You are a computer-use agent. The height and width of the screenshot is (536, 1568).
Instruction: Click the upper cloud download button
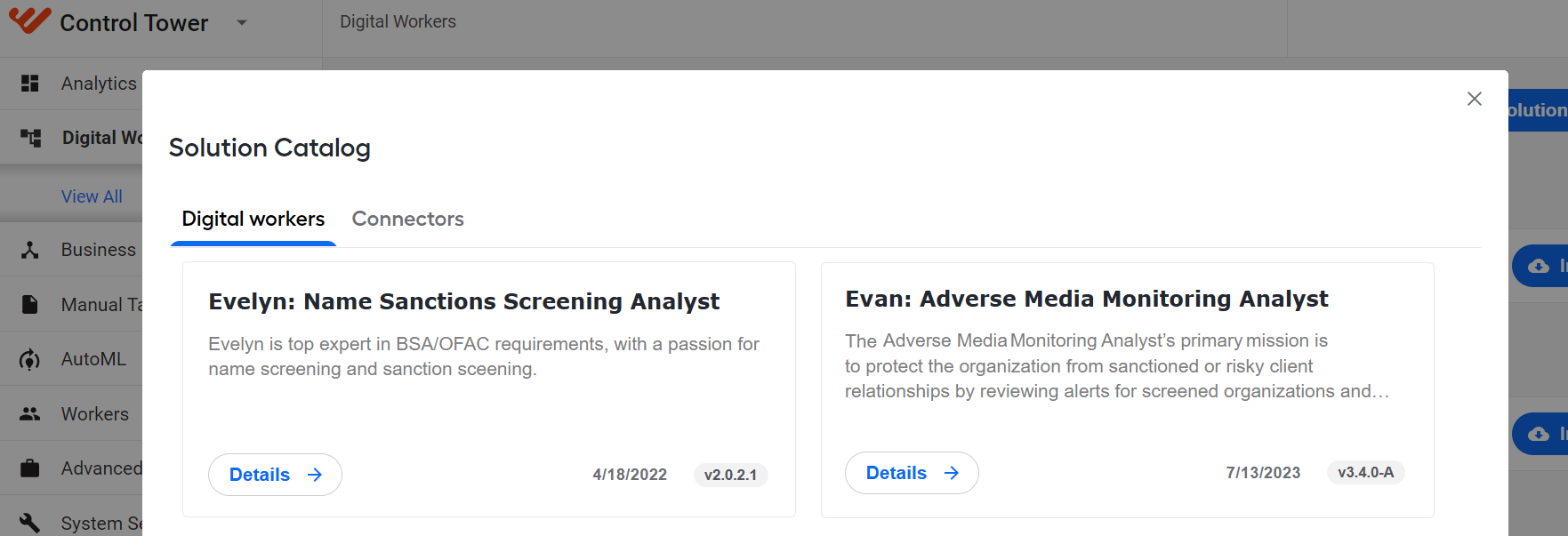click(x=1540, y=266)
